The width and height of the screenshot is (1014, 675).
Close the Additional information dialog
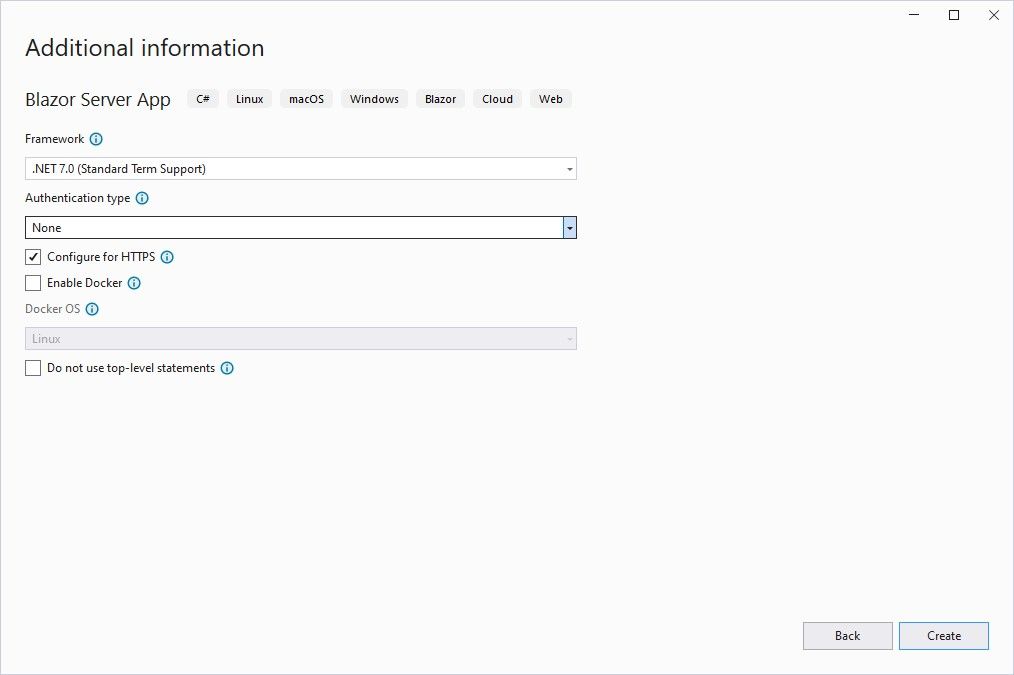pos(993,15)
